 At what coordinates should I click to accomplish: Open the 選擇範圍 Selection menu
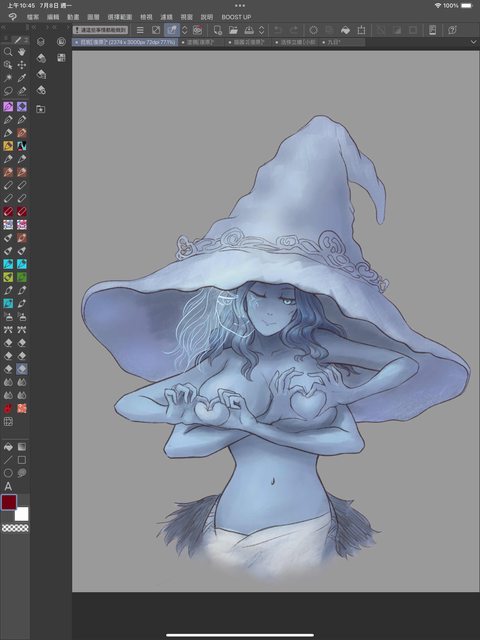point(120,17)
